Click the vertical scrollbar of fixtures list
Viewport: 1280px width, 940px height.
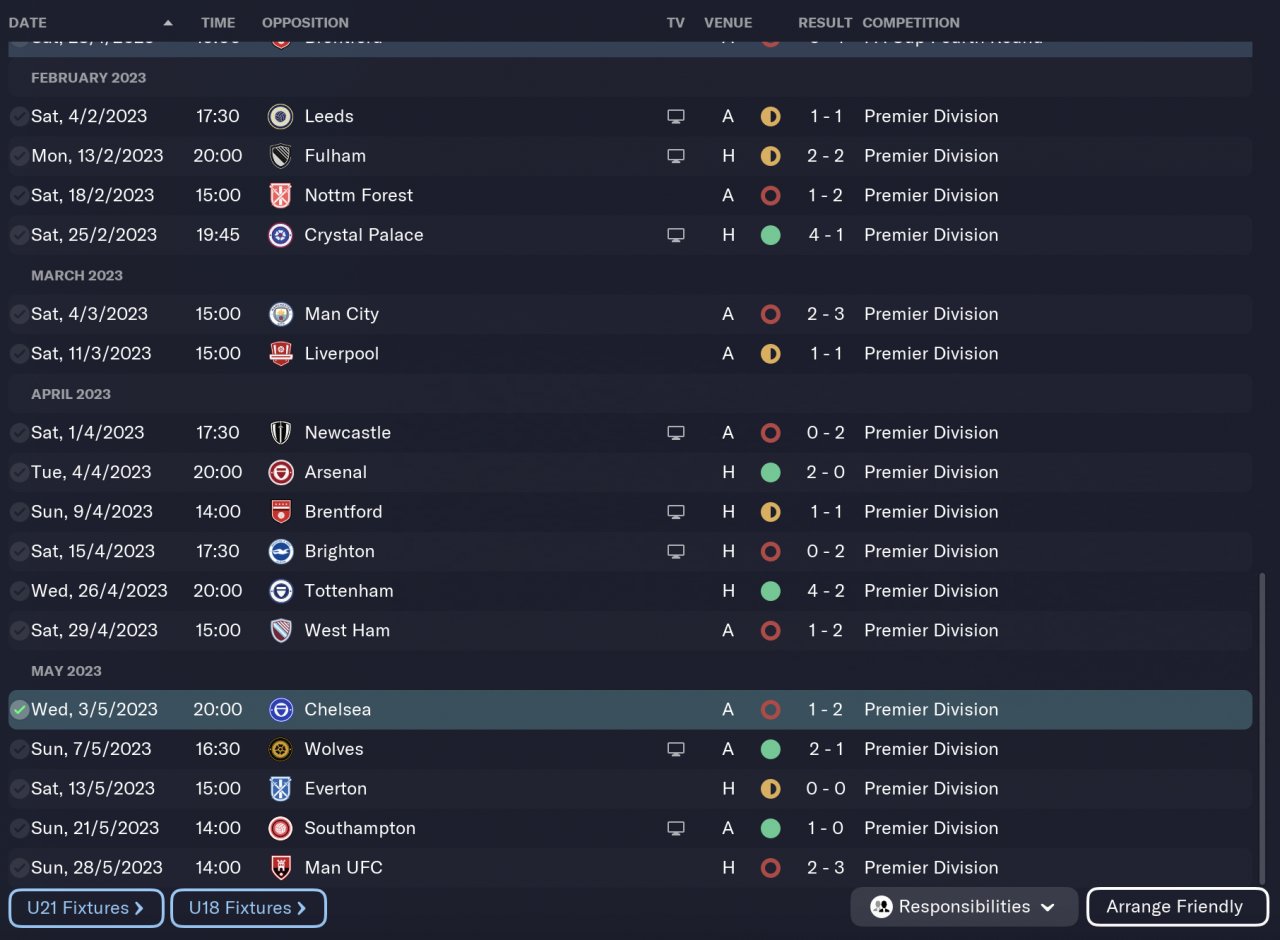coord(1262,720)
